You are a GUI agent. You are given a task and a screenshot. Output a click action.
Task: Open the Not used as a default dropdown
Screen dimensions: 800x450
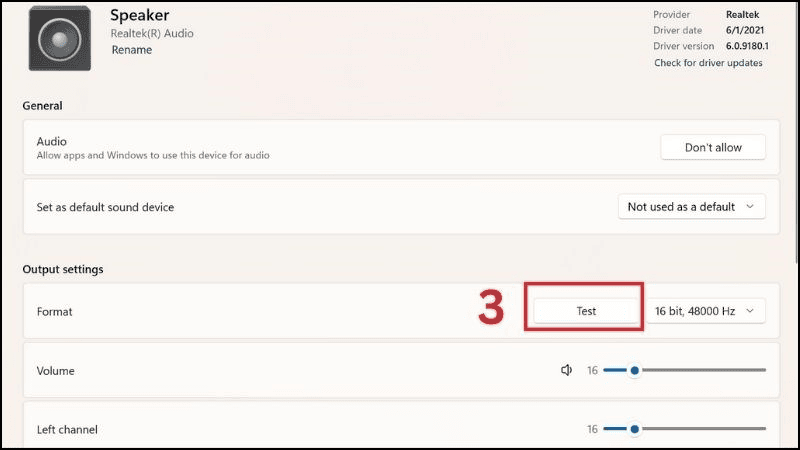692,207
